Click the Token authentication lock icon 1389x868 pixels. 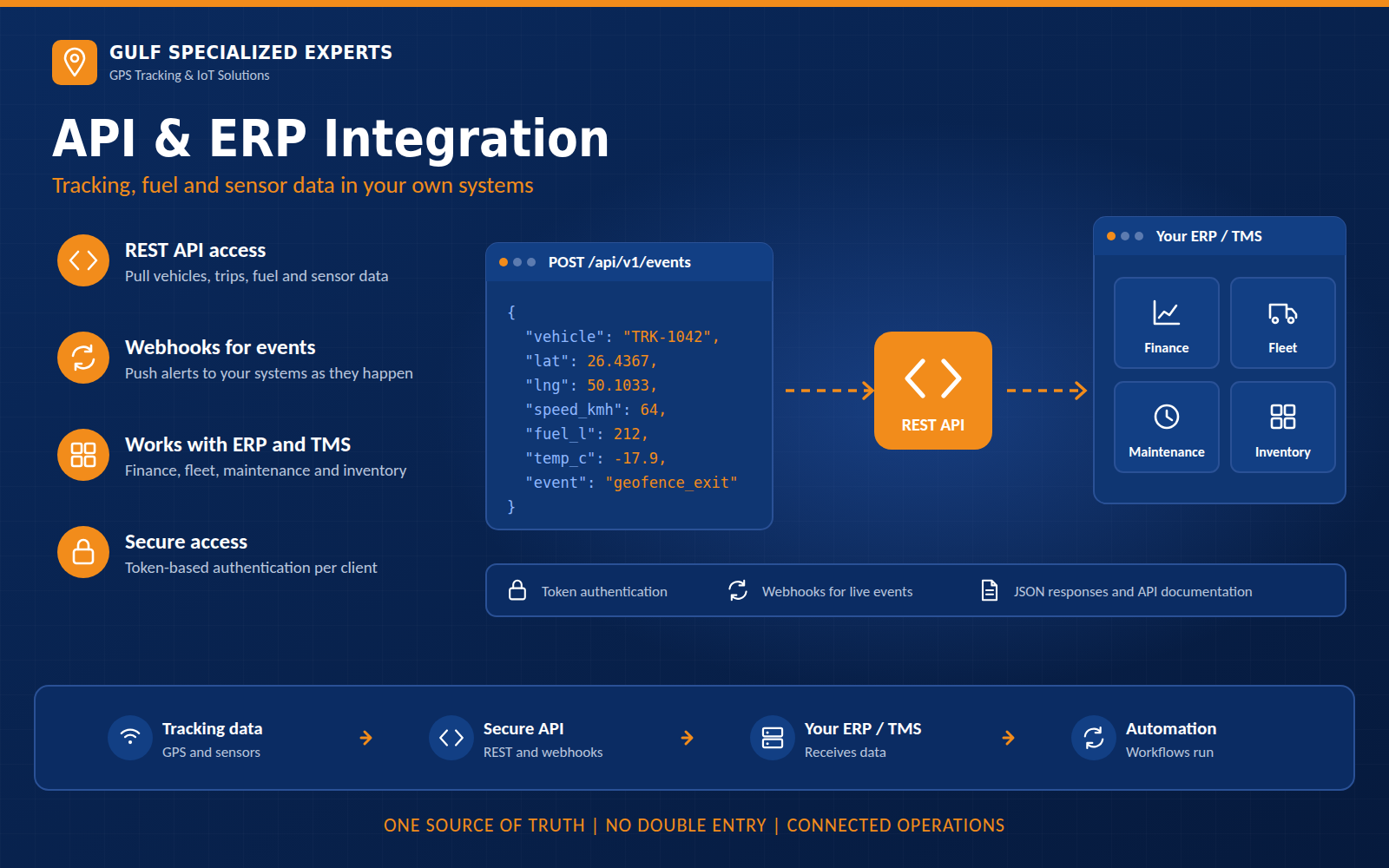(517, 590)
